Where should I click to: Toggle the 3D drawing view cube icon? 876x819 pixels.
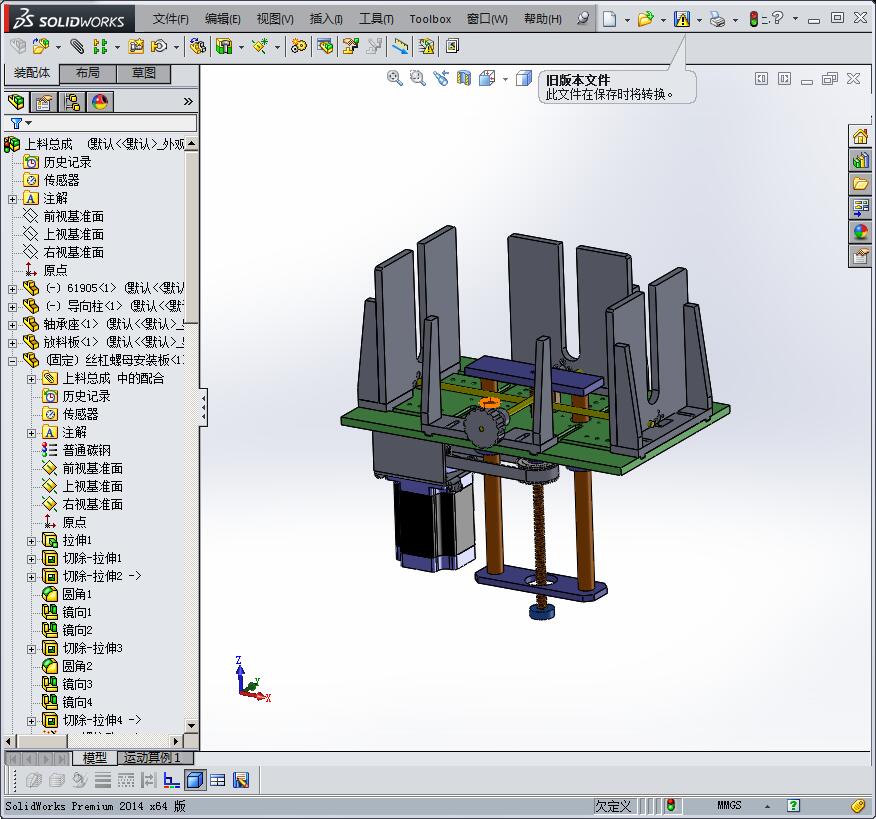195,780
